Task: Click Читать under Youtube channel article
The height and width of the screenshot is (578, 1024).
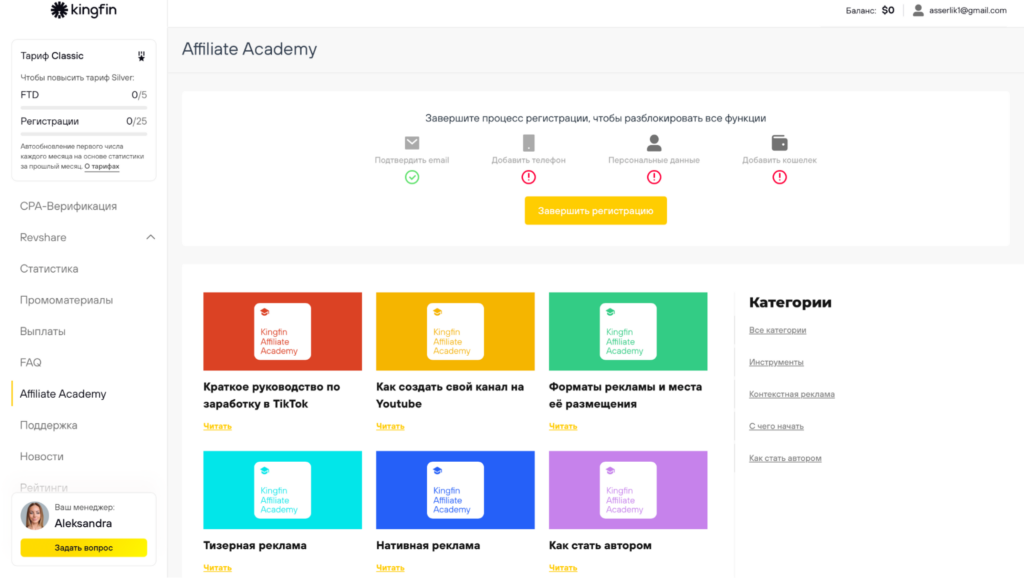Action: pyautogui.click(x=390, y=426)
